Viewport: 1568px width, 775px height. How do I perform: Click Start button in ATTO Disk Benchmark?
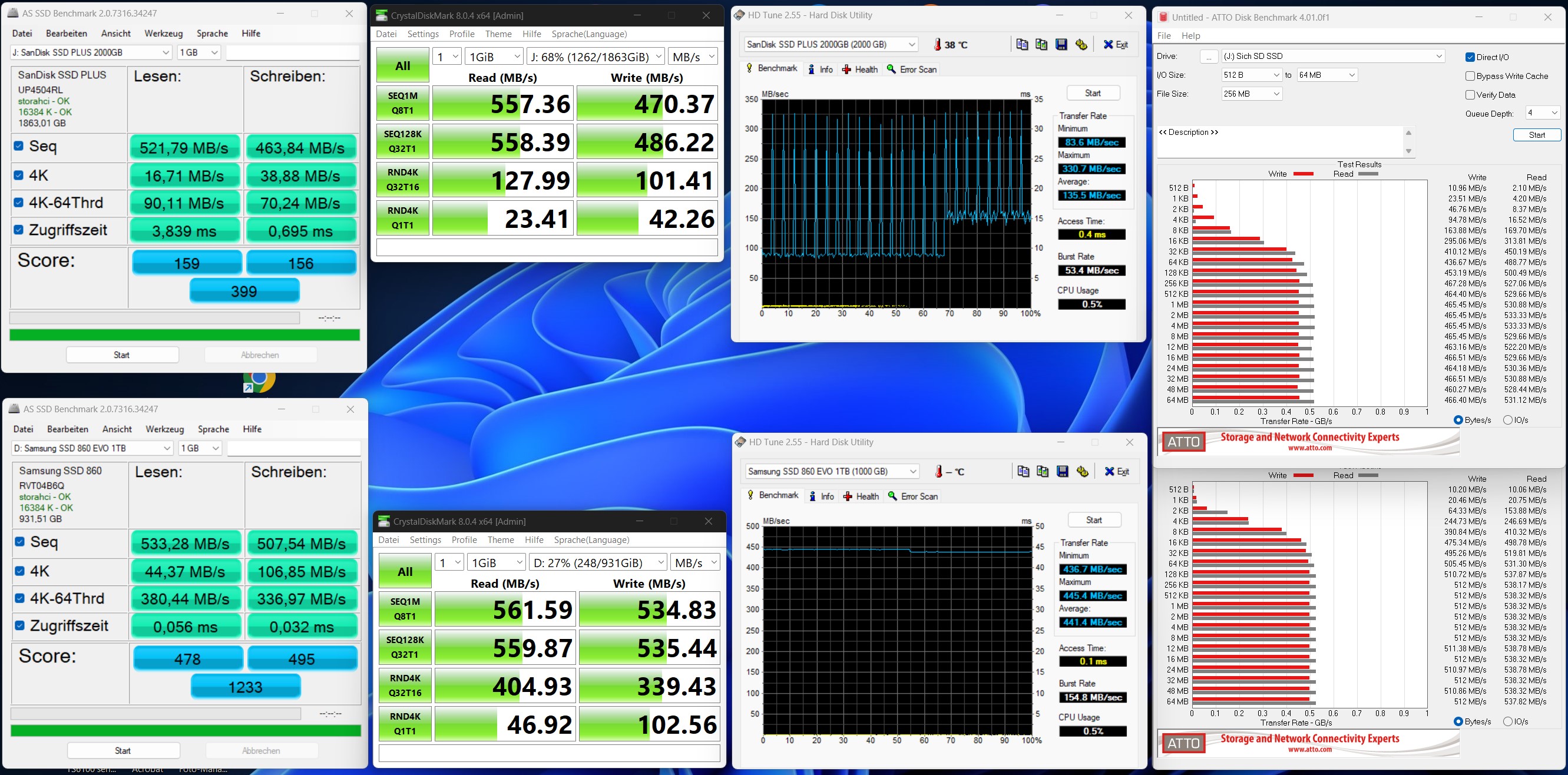click(x=1536, y=135)
